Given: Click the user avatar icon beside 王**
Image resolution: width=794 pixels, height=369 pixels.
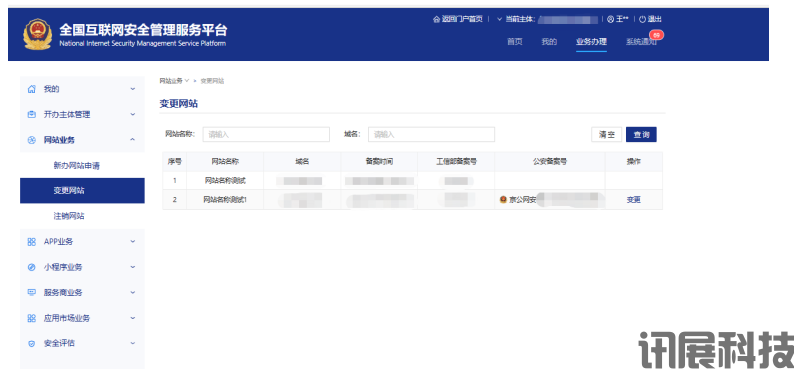Looking at the screenshot, I should pos(610,19).
